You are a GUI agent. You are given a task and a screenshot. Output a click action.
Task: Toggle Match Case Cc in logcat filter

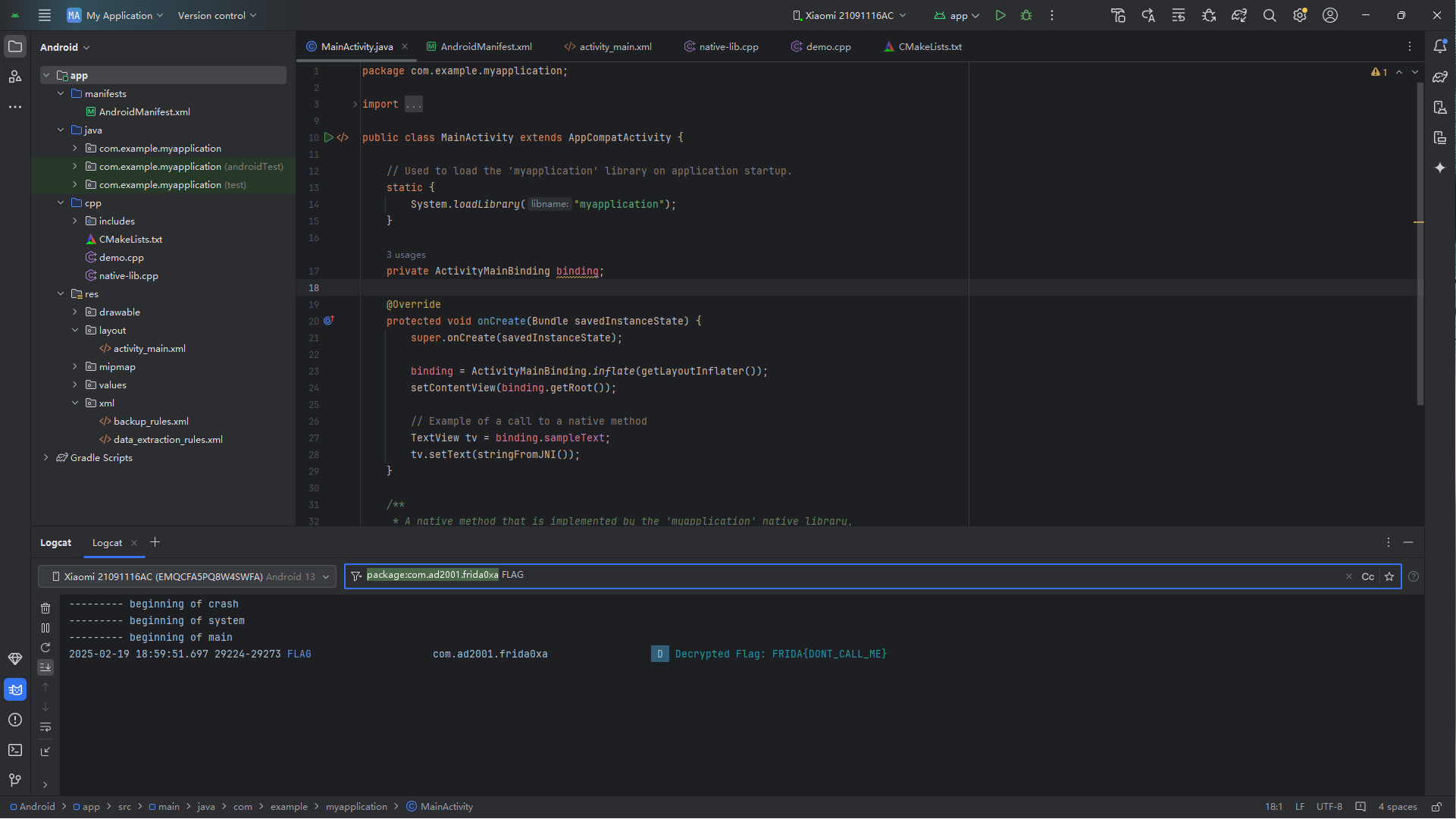1368,576
